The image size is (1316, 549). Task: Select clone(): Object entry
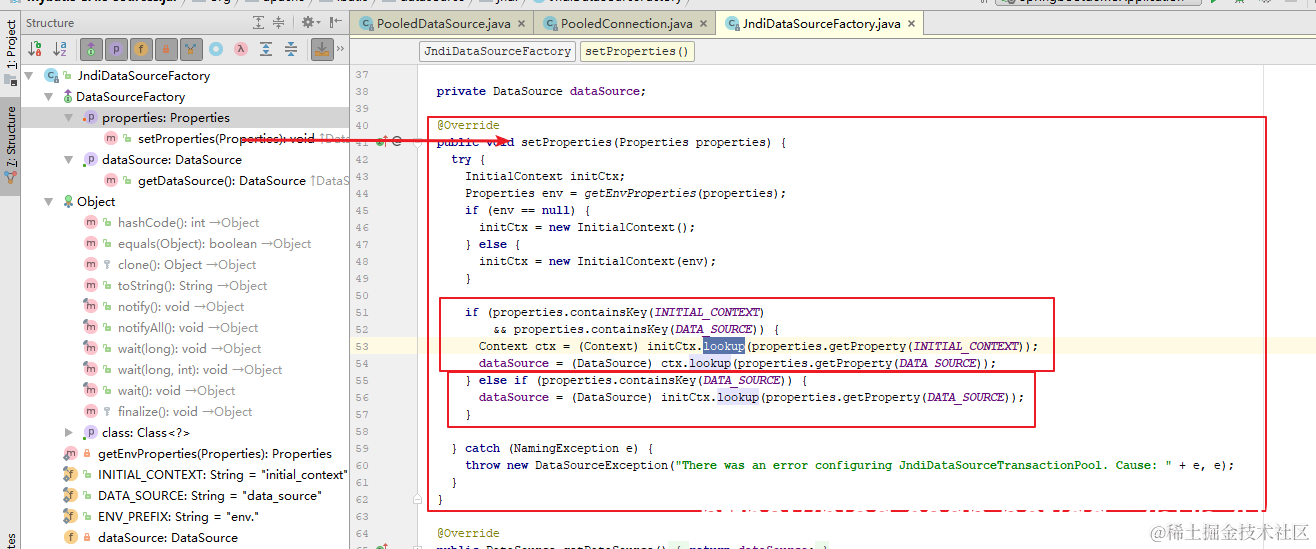[x=187, y=265]
